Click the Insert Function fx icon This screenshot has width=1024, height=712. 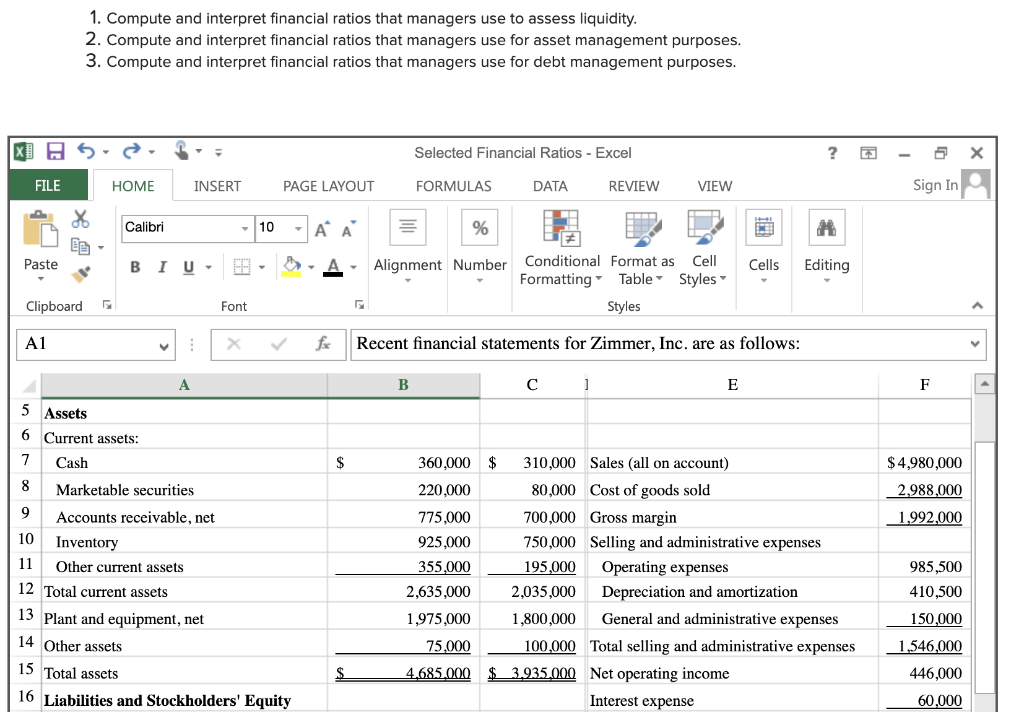click(323, 344)
